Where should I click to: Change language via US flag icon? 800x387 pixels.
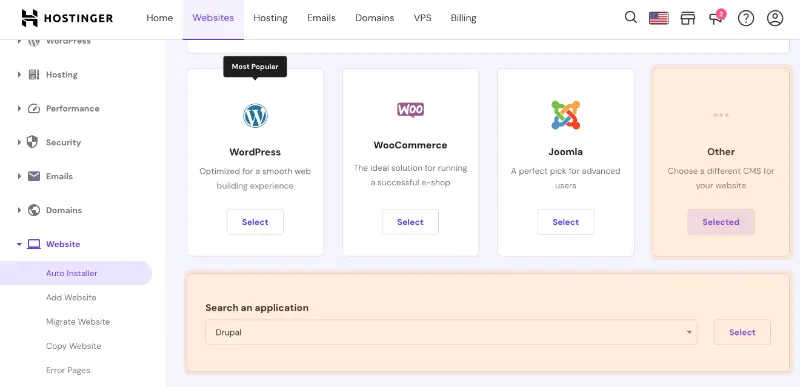[659, 18]
